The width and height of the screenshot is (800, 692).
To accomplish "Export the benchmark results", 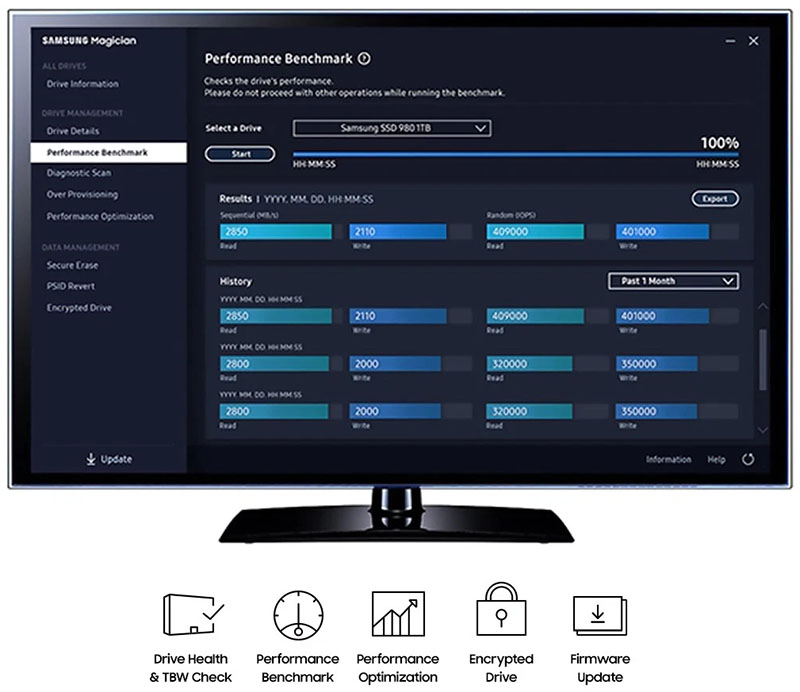I will 714,199.
